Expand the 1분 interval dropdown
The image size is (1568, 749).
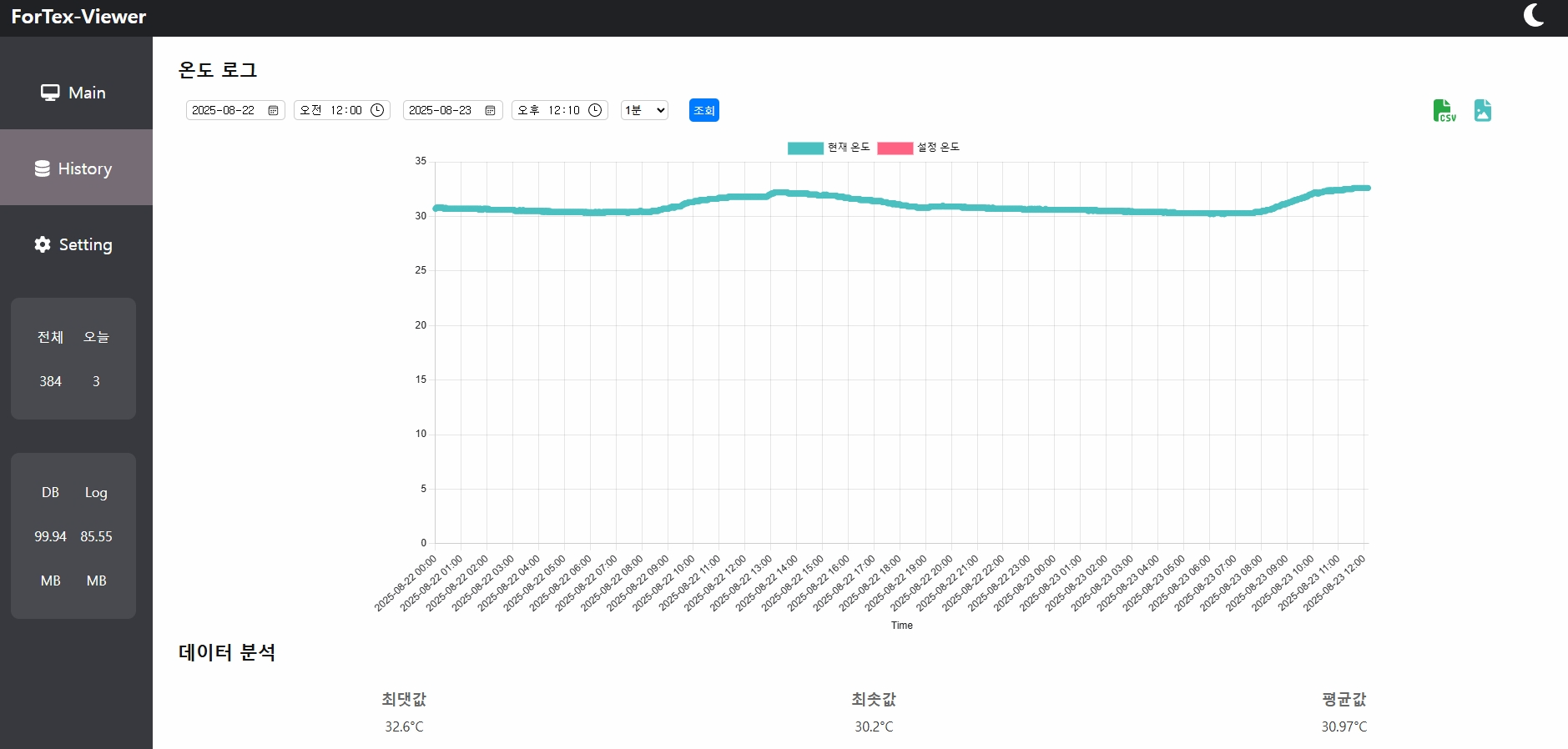point(644,110)
